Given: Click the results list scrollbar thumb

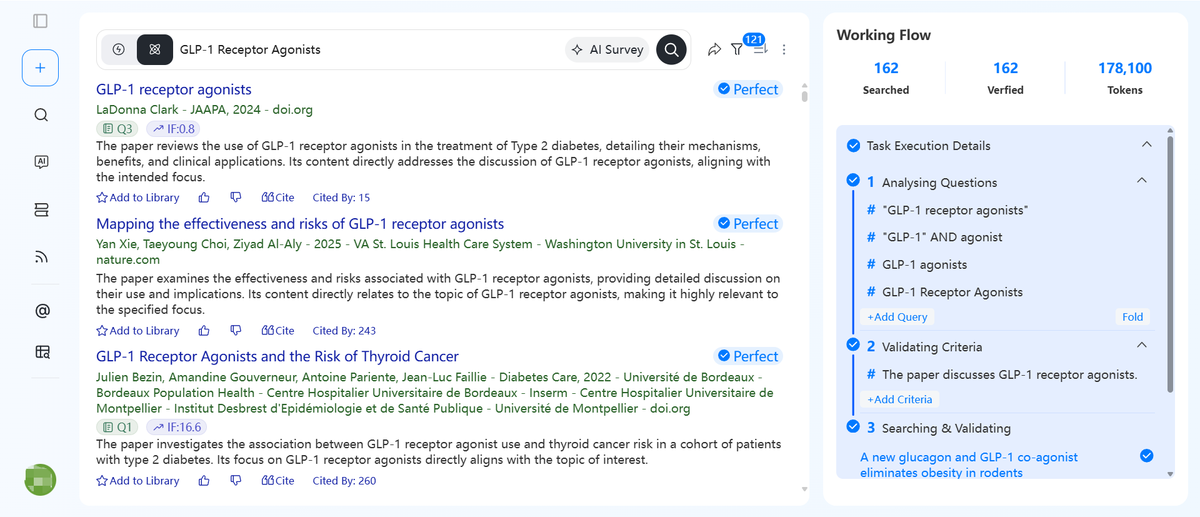Looking at the screenshot, I should 805,98.
